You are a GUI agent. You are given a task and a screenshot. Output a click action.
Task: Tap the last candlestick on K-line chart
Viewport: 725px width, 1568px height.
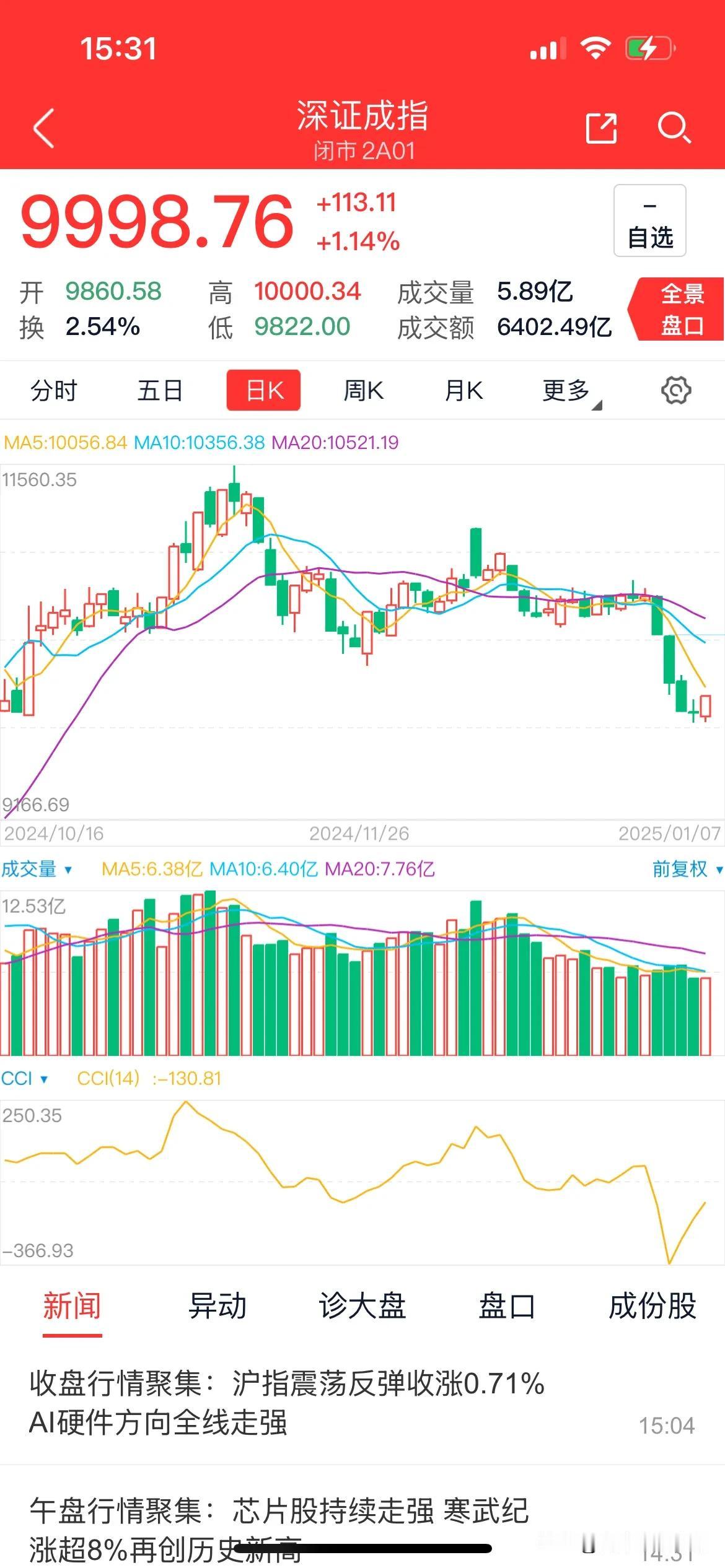705,707
